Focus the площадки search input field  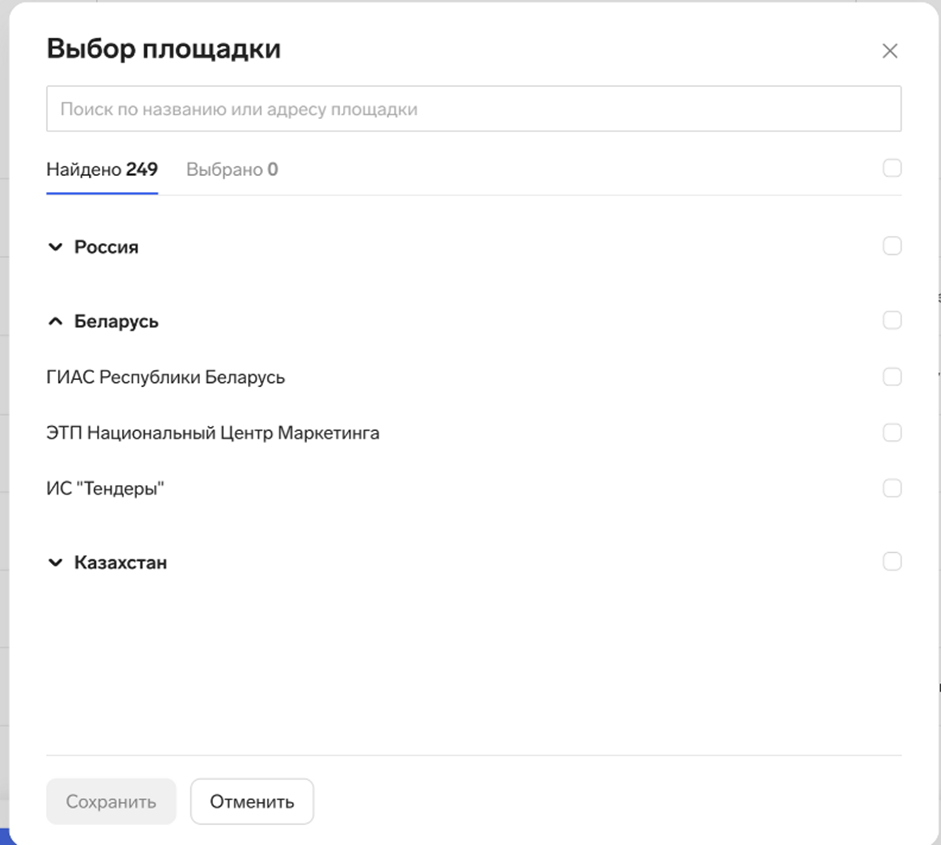(474, 109)
